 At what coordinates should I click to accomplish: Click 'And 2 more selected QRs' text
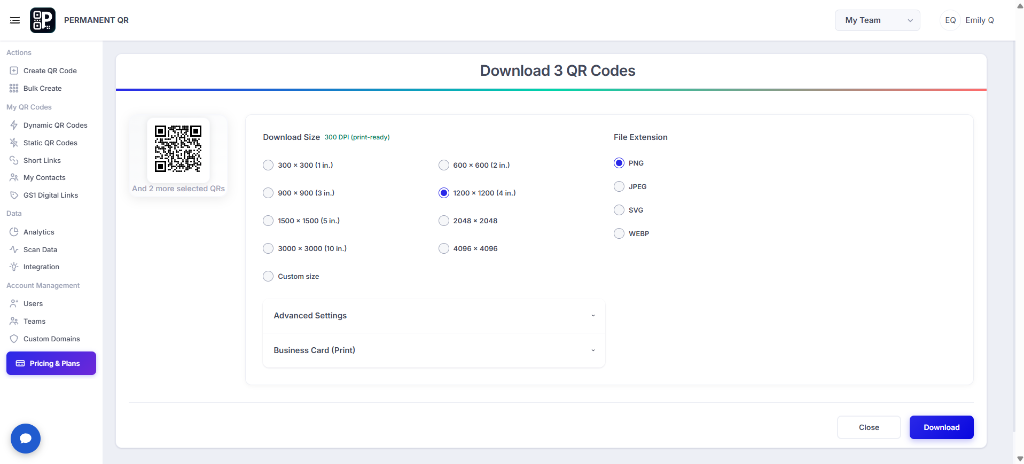point(178,188)
